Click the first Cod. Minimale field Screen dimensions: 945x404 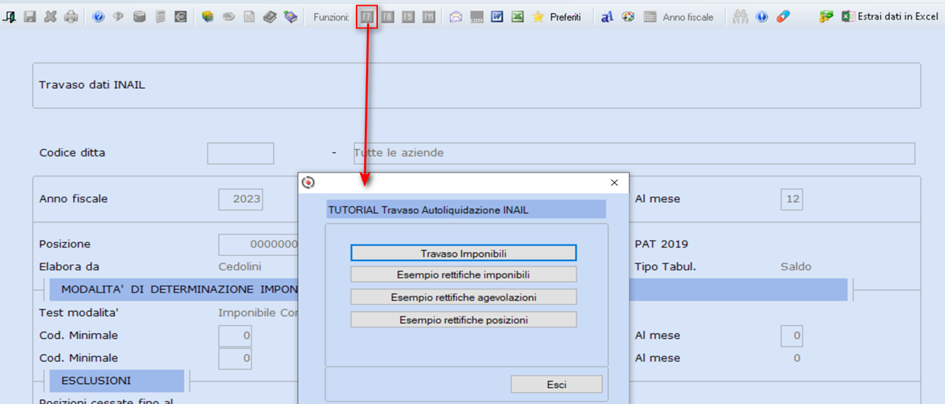point(235,335)
